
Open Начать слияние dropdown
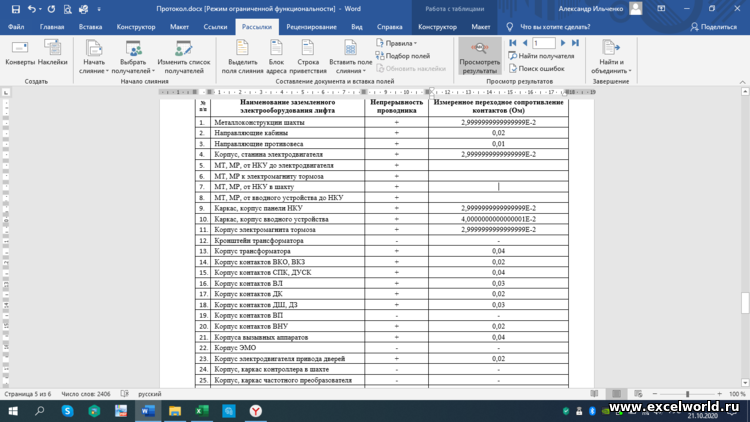[94, 57]
